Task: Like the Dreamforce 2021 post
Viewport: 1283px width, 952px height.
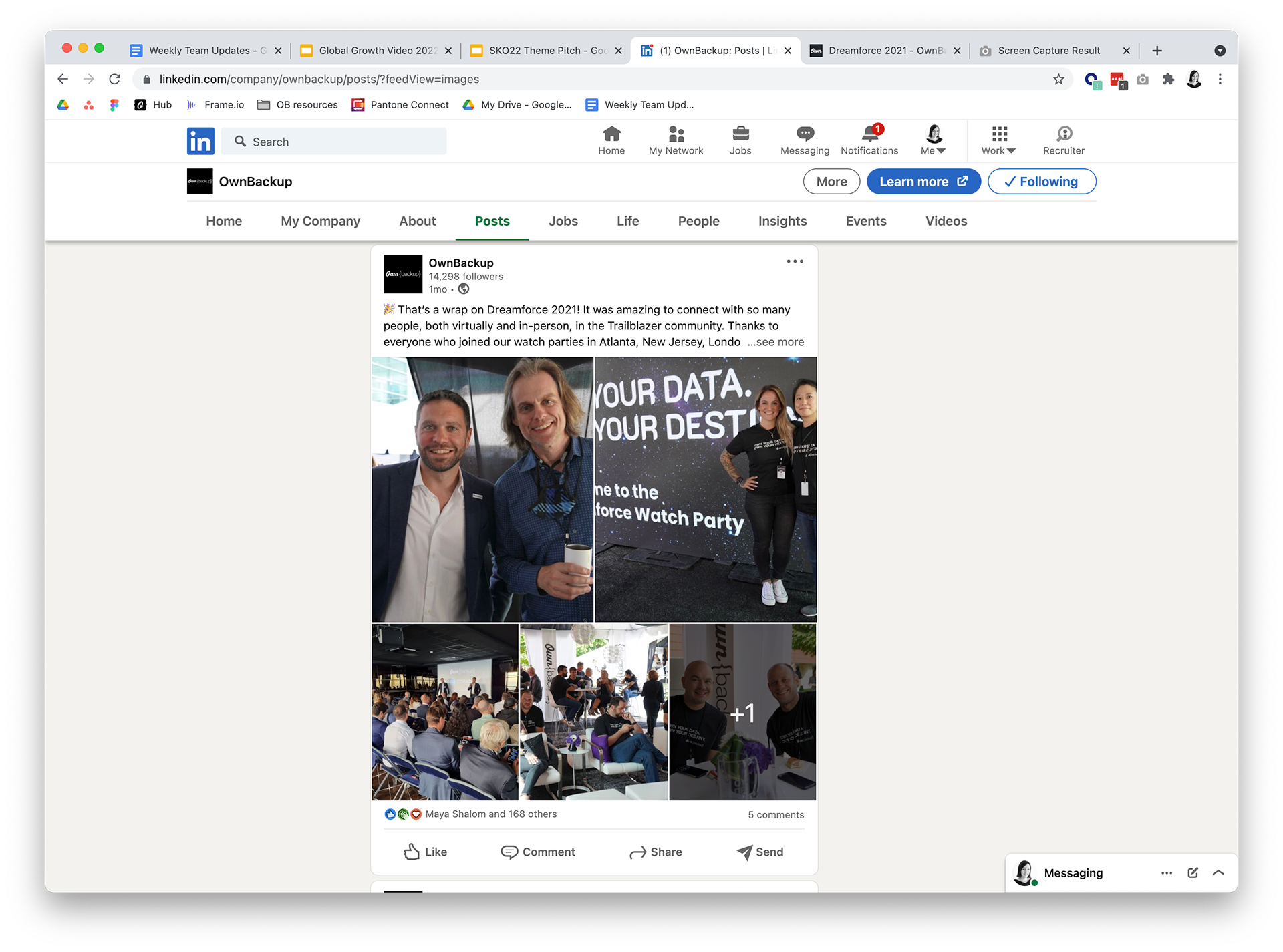Action: [x=426, y=852]
